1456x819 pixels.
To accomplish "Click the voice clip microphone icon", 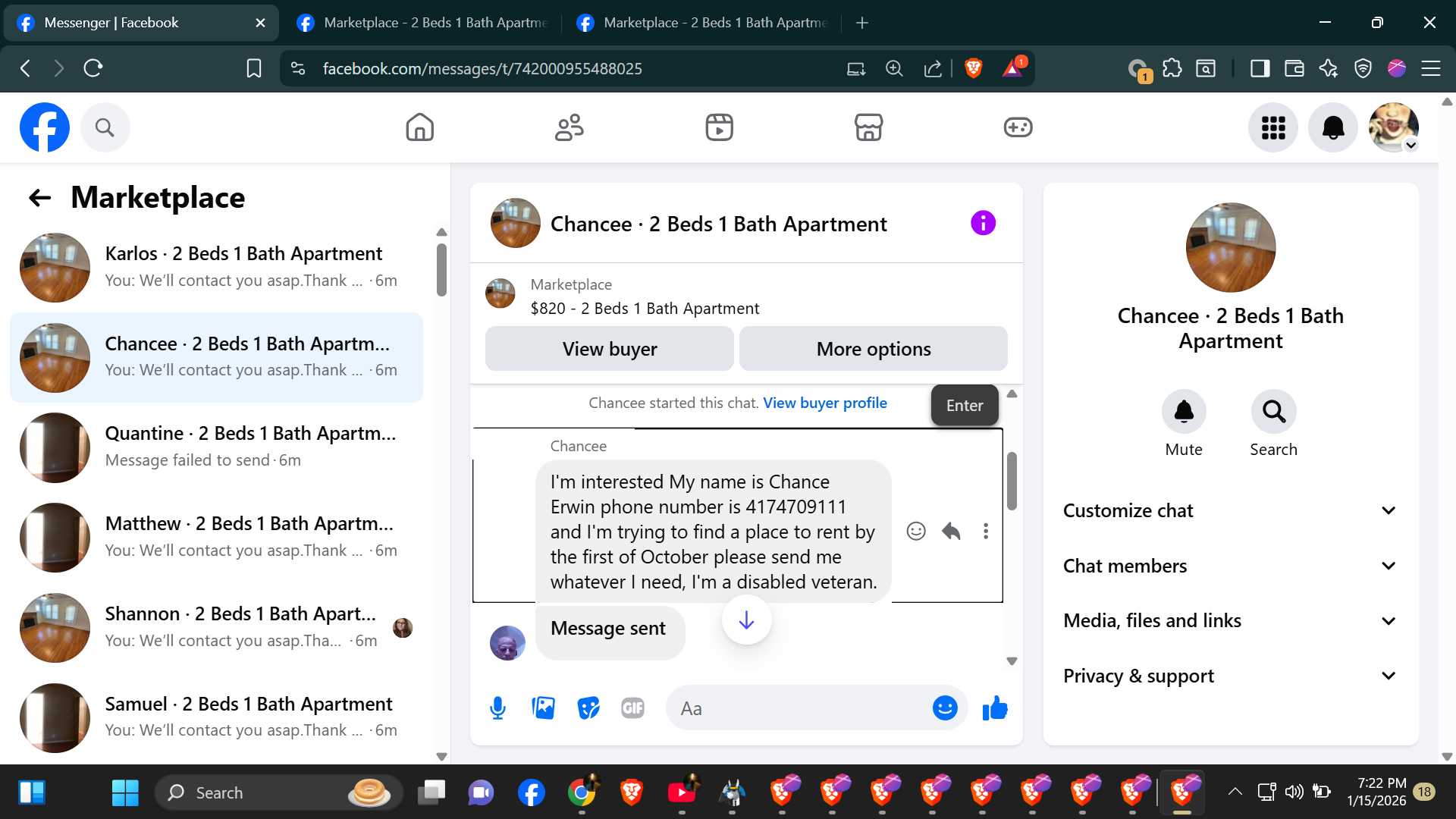I will click(497, 708).
